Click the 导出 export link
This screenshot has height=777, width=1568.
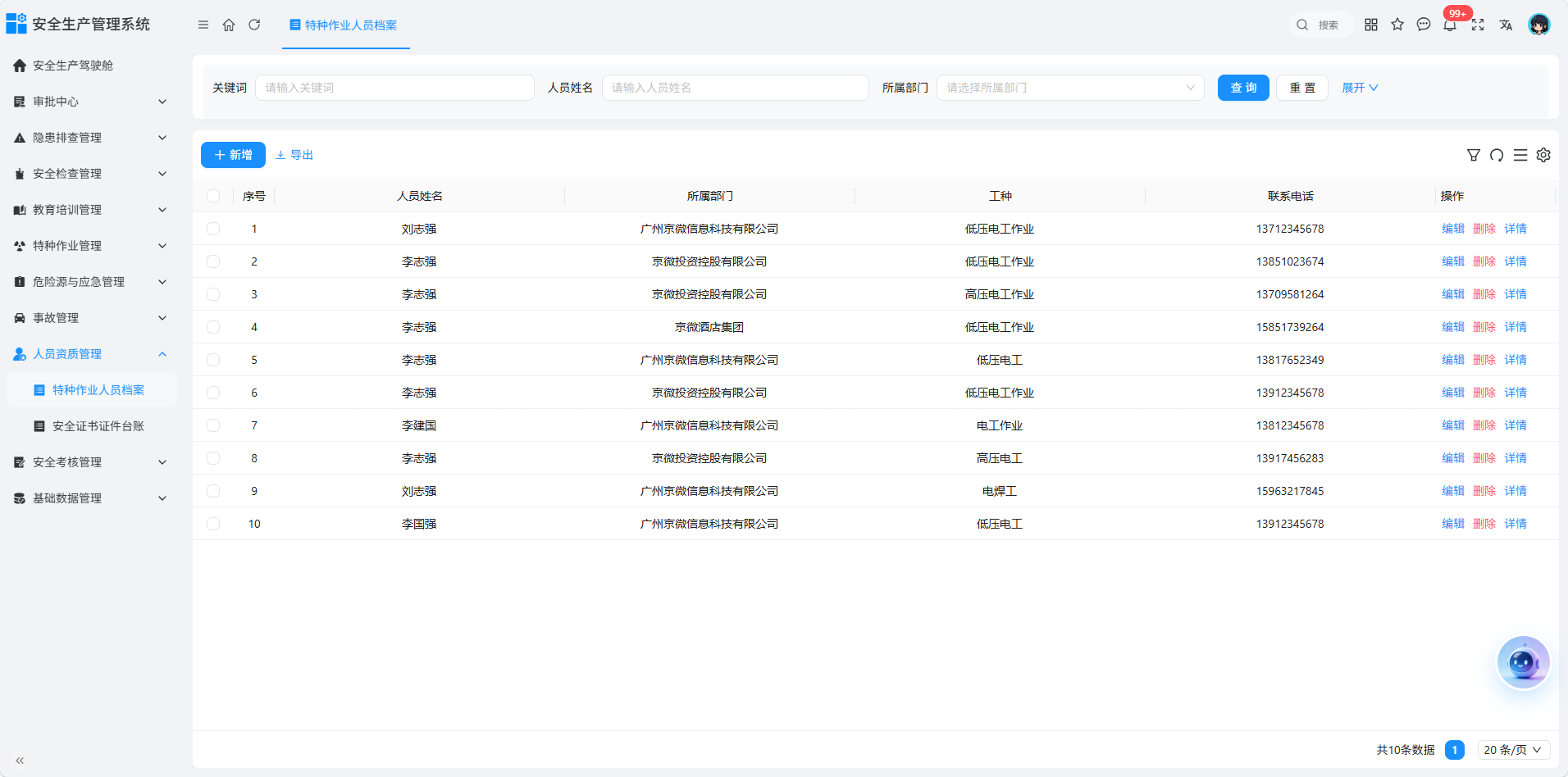[294, 155]
